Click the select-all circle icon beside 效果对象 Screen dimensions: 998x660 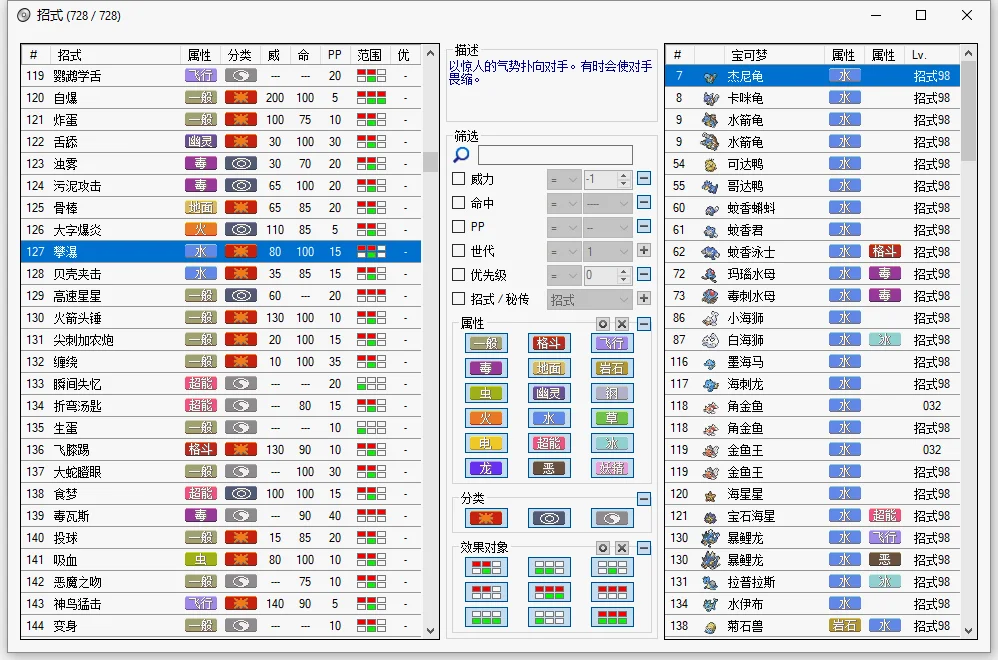tap(603, 548)
